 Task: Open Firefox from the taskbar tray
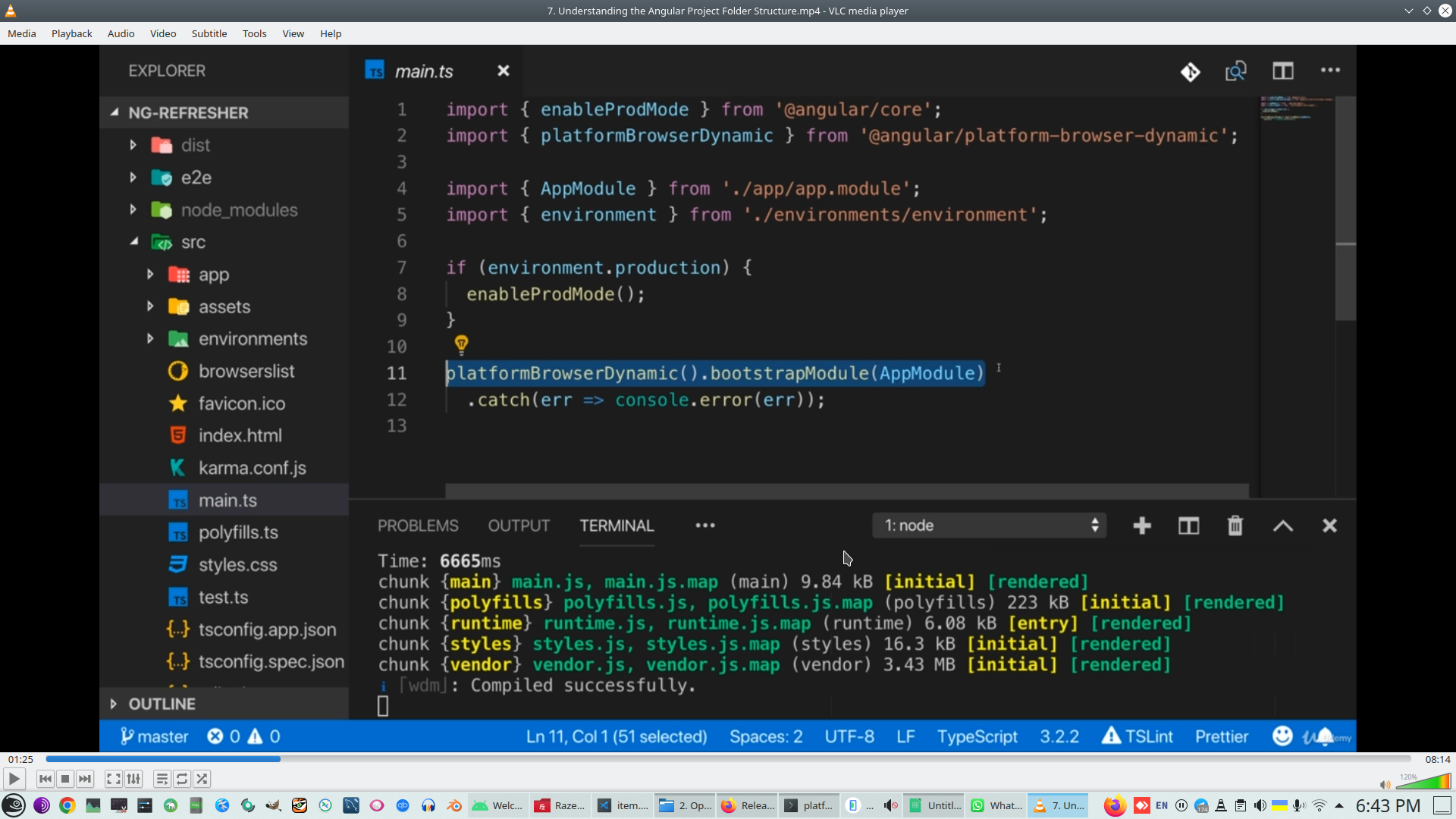pyautogui.click(x=1114, y=805)
